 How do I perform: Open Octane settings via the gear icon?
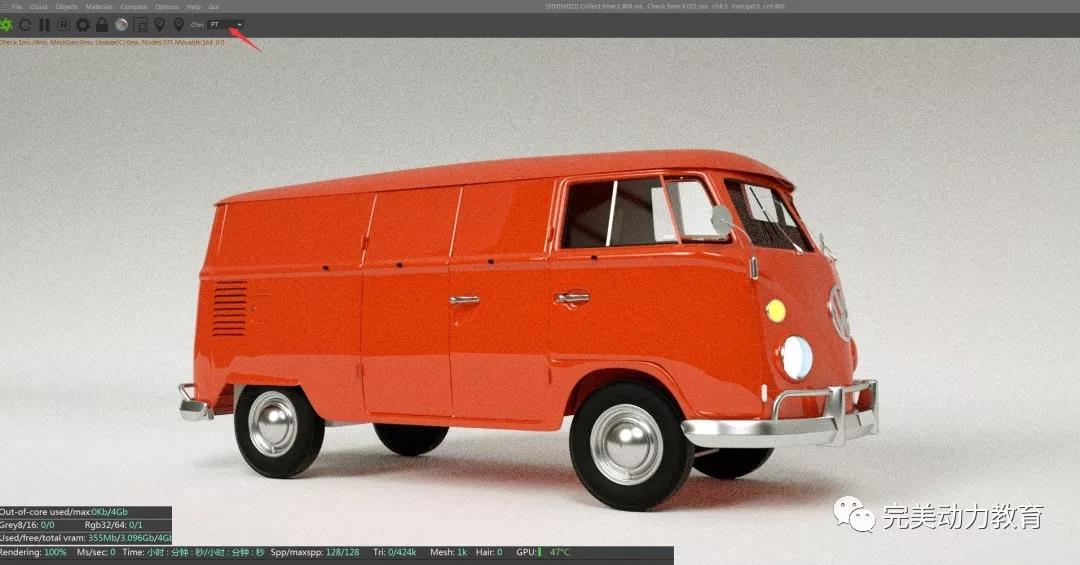[83, 25]
